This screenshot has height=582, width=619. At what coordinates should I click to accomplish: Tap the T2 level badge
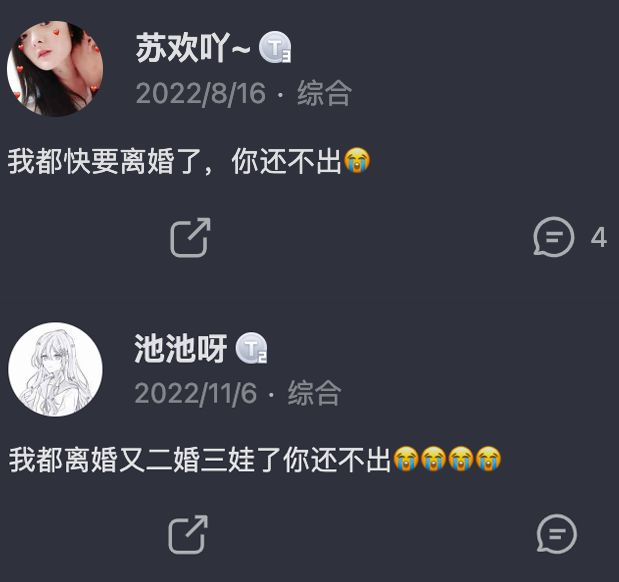tap(251, 348)
